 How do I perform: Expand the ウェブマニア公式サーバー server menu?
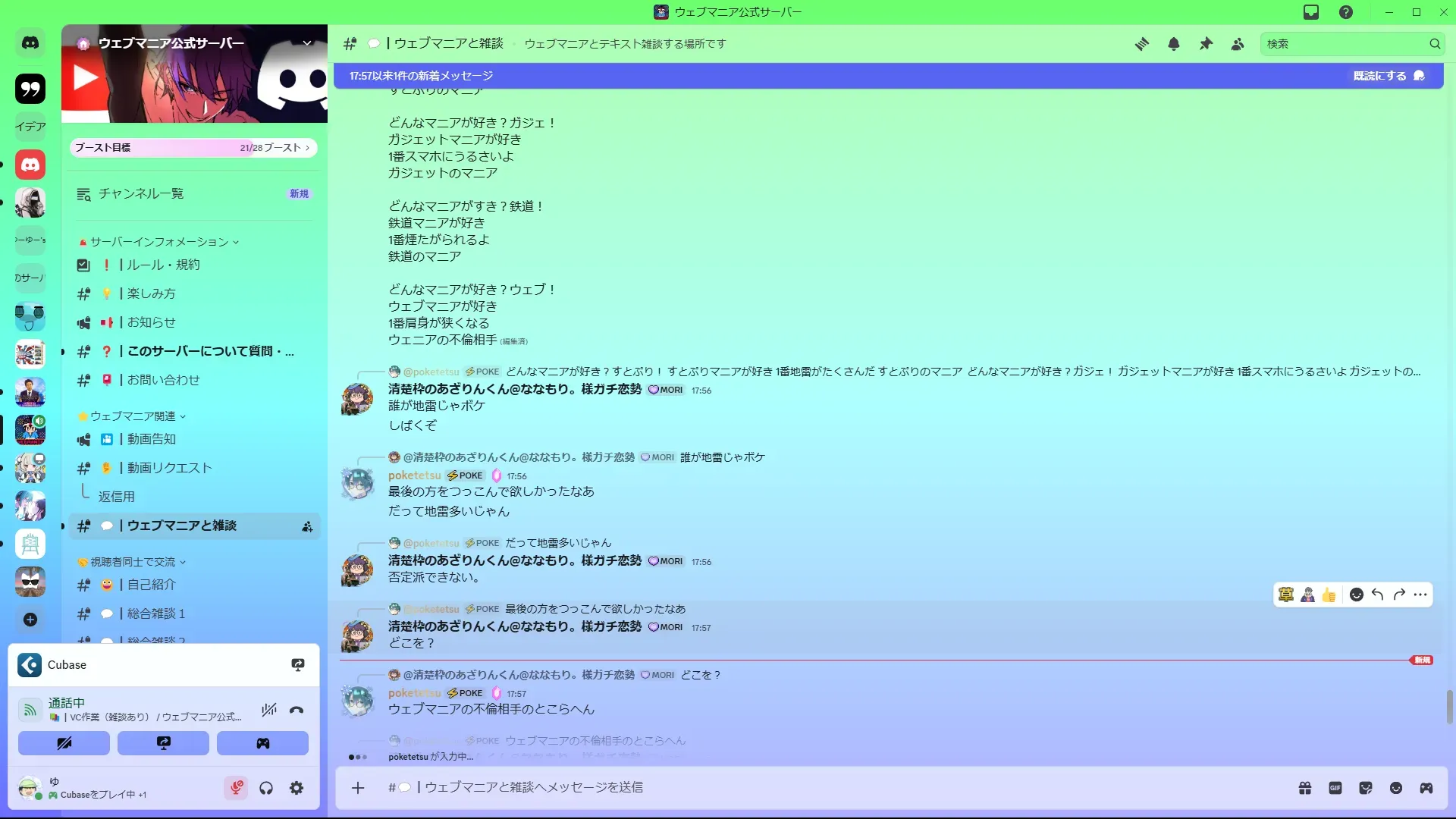pyautogui.click(x=307, y=43)
